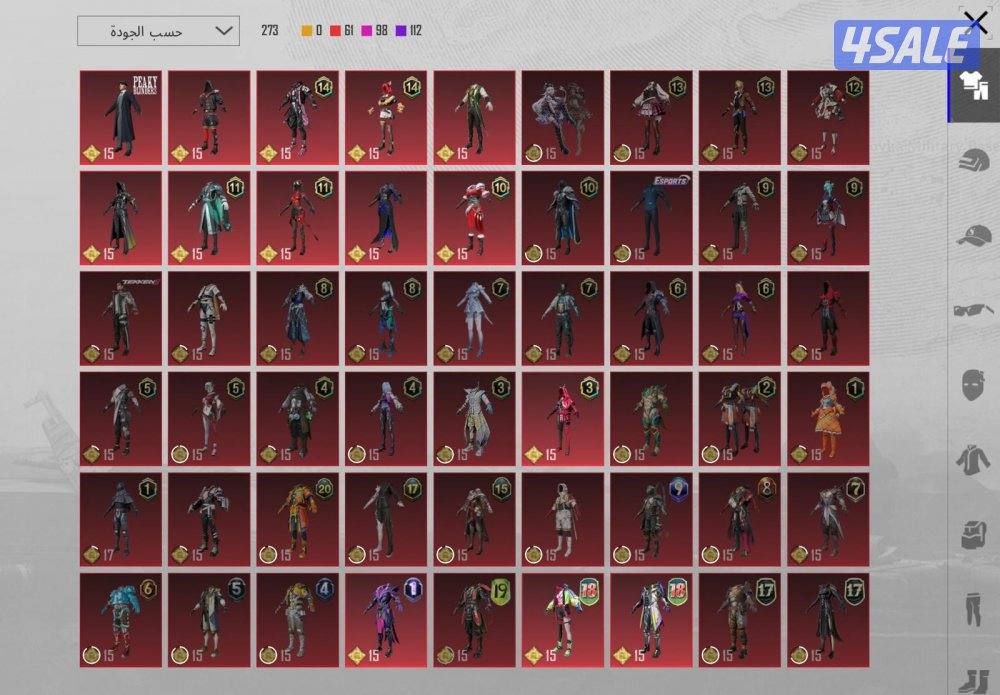Select the jacket category icon
Image resolution: width=1000 pixels, height=695 pixels.
tap(972, 459)
